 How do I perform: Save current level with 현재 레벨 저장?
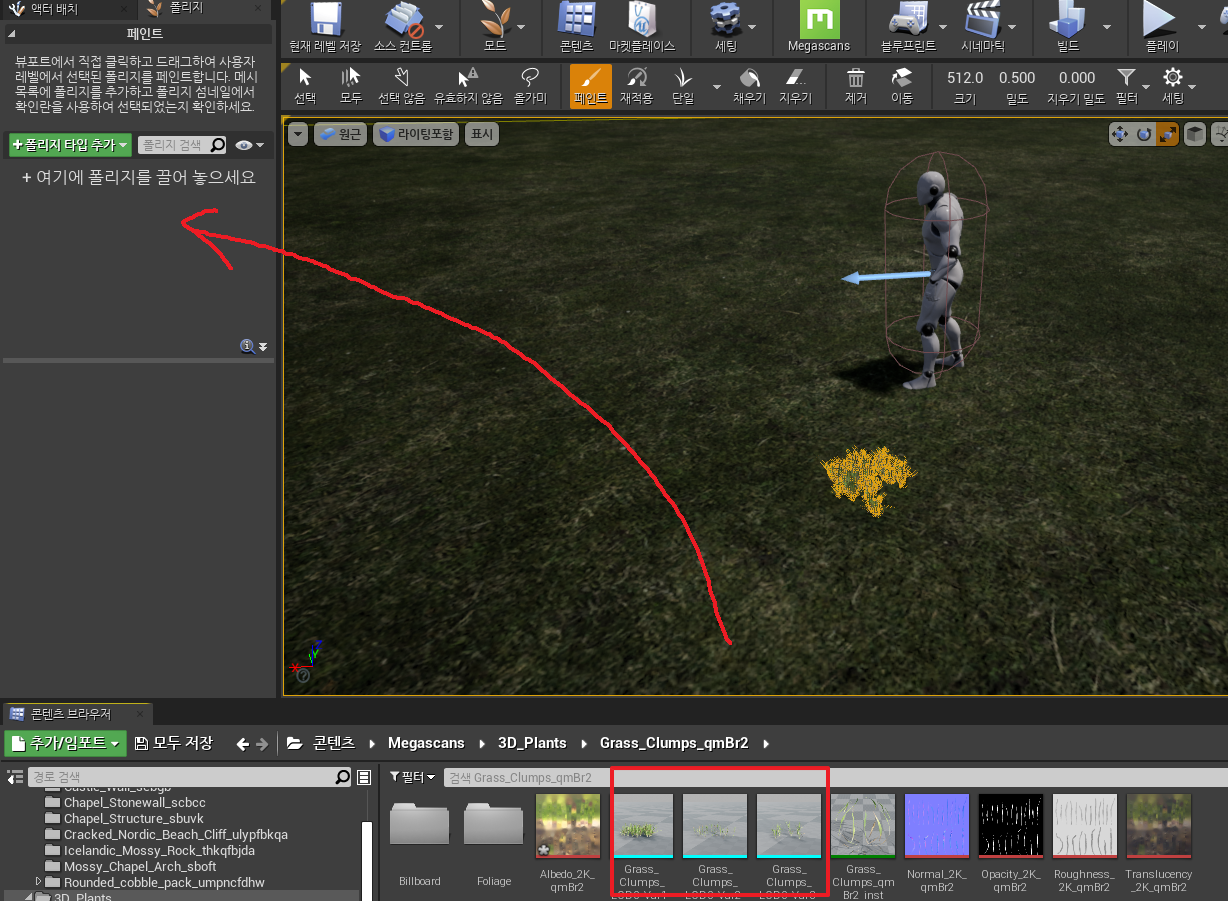(x=325, y=27)
